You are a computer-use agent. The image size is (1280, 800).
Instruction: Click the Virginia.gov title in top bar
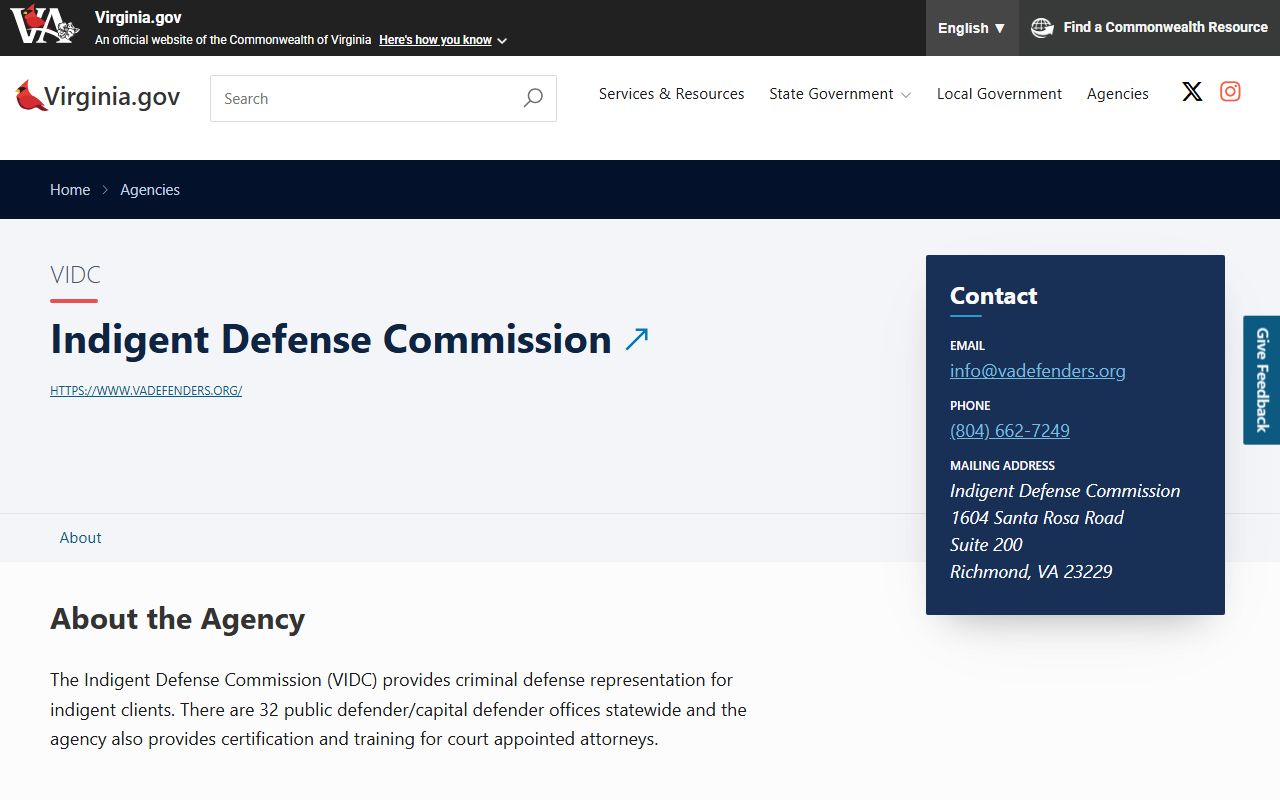138,18
